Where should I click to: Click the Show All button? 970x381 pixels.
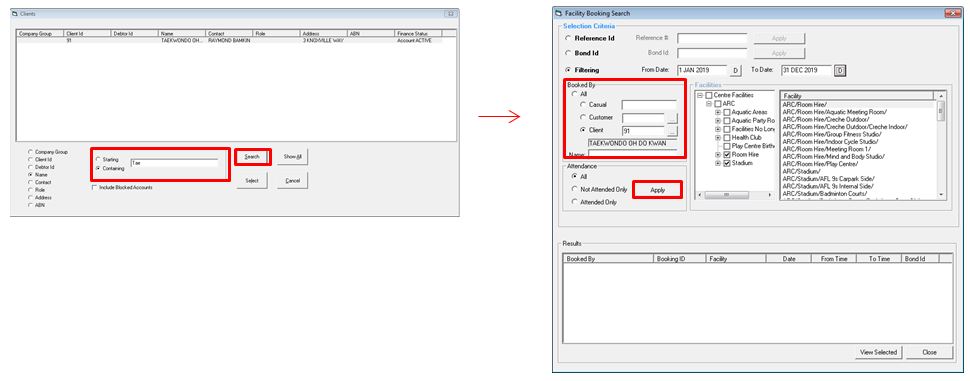click(293, 157)
